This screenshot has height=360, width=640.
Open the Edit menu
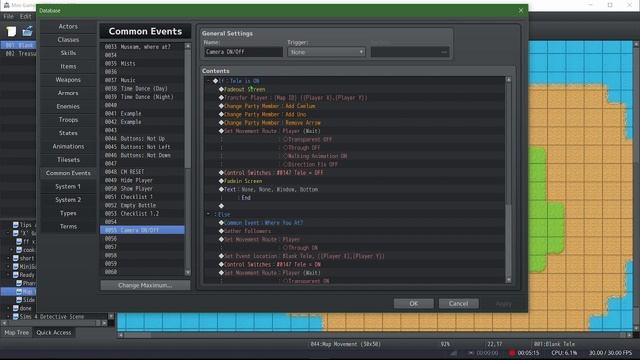click(x=25, y=17)
